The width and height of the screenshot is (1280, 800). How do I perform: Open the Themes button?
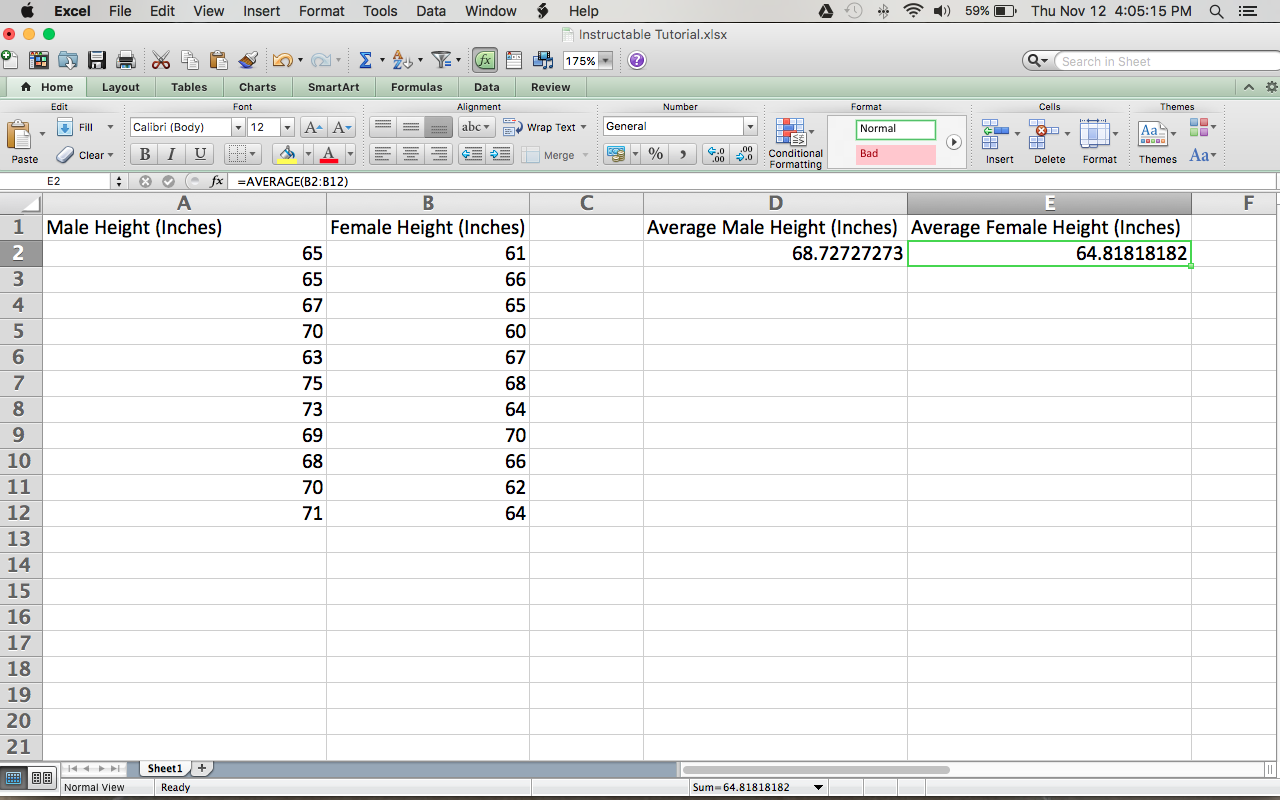coord(1157,142)
